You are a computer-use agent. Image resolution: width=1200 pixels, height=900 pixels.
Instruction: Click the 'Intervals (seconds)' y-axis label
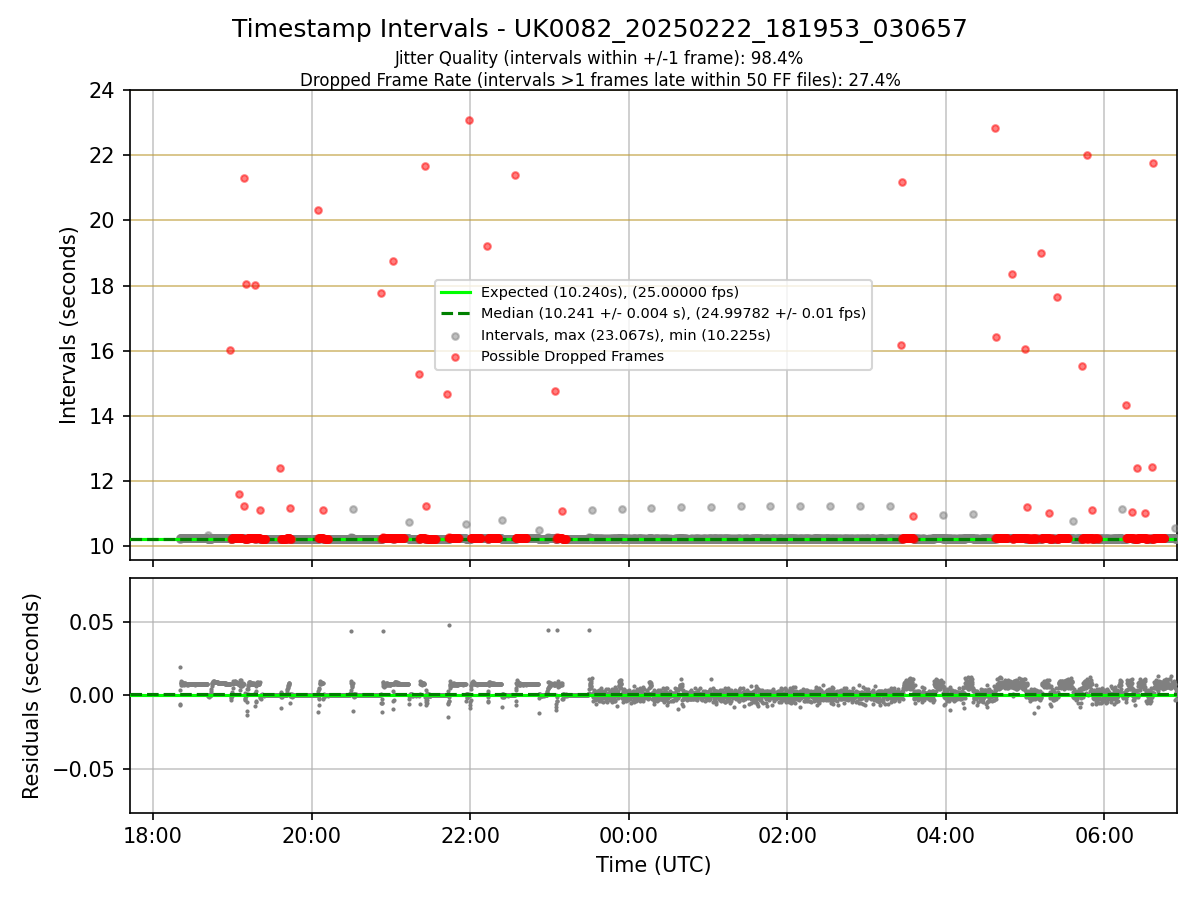[68, 325]
